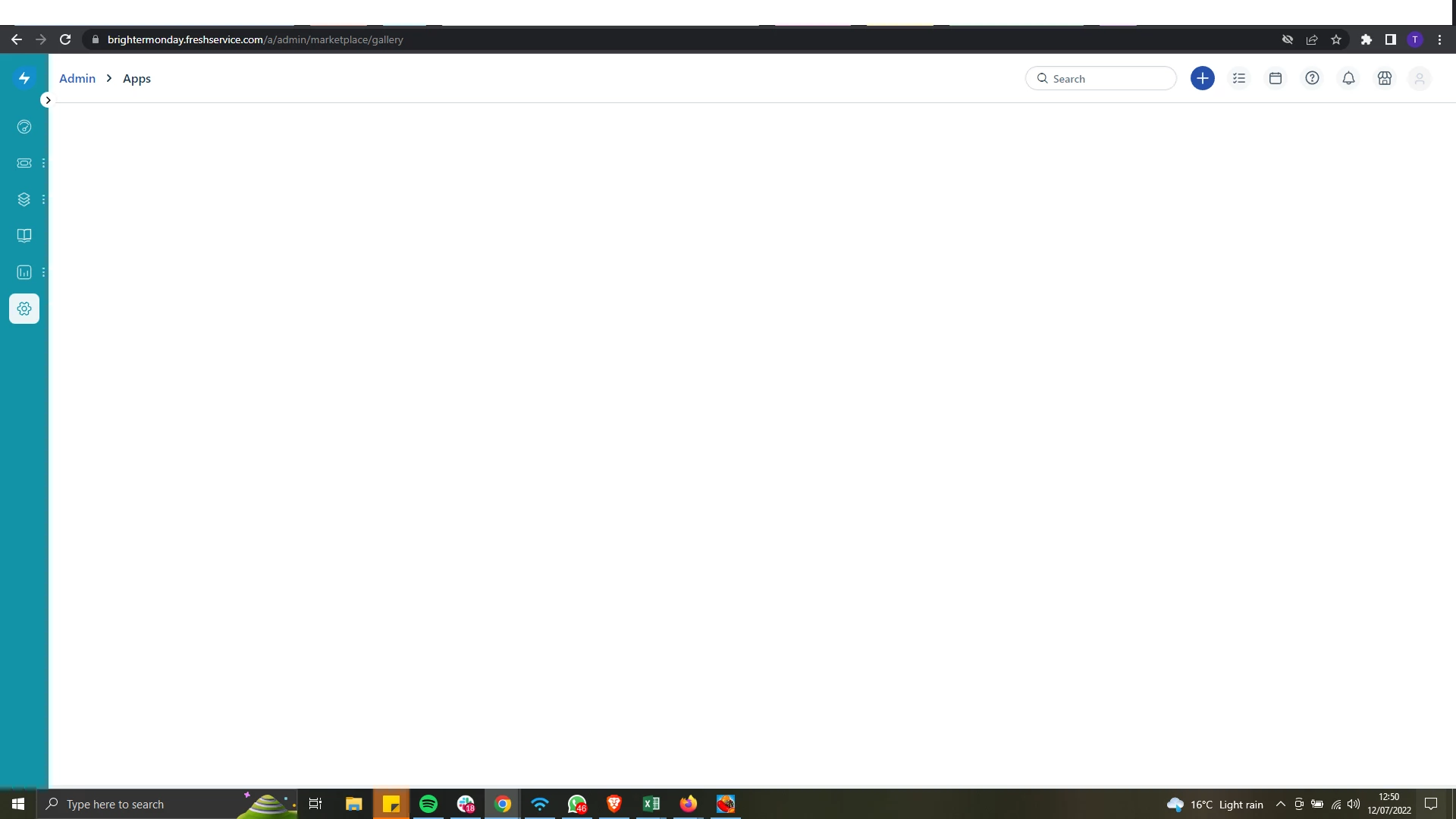Open the blue Wi-Fi symbol app in the taskbar
Viewport: 1456px width, 819px height.
540,804
